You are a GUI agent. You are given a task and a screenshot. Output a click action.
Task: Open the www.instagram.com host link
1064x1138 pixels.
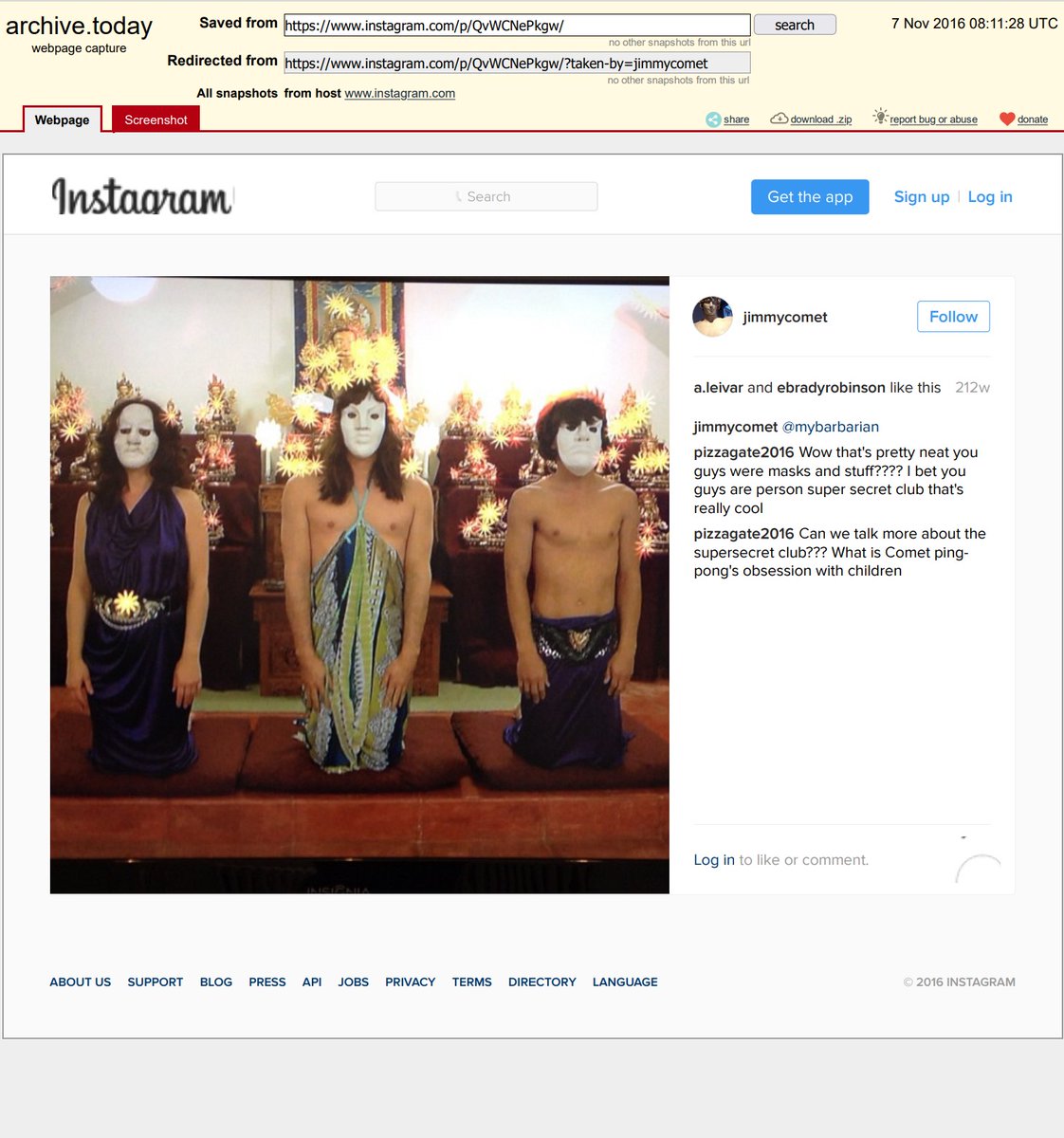point(399,93)
